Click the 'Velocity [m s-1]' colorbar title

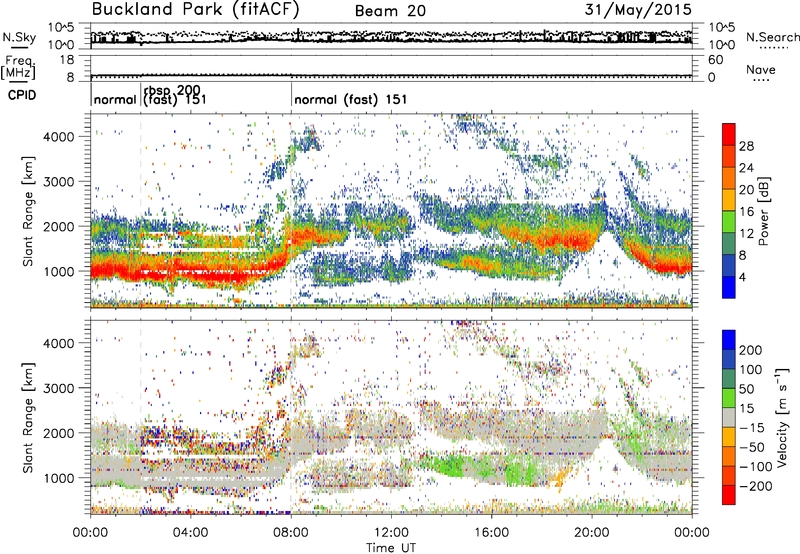pyautogui.click(x=782, y=417)
